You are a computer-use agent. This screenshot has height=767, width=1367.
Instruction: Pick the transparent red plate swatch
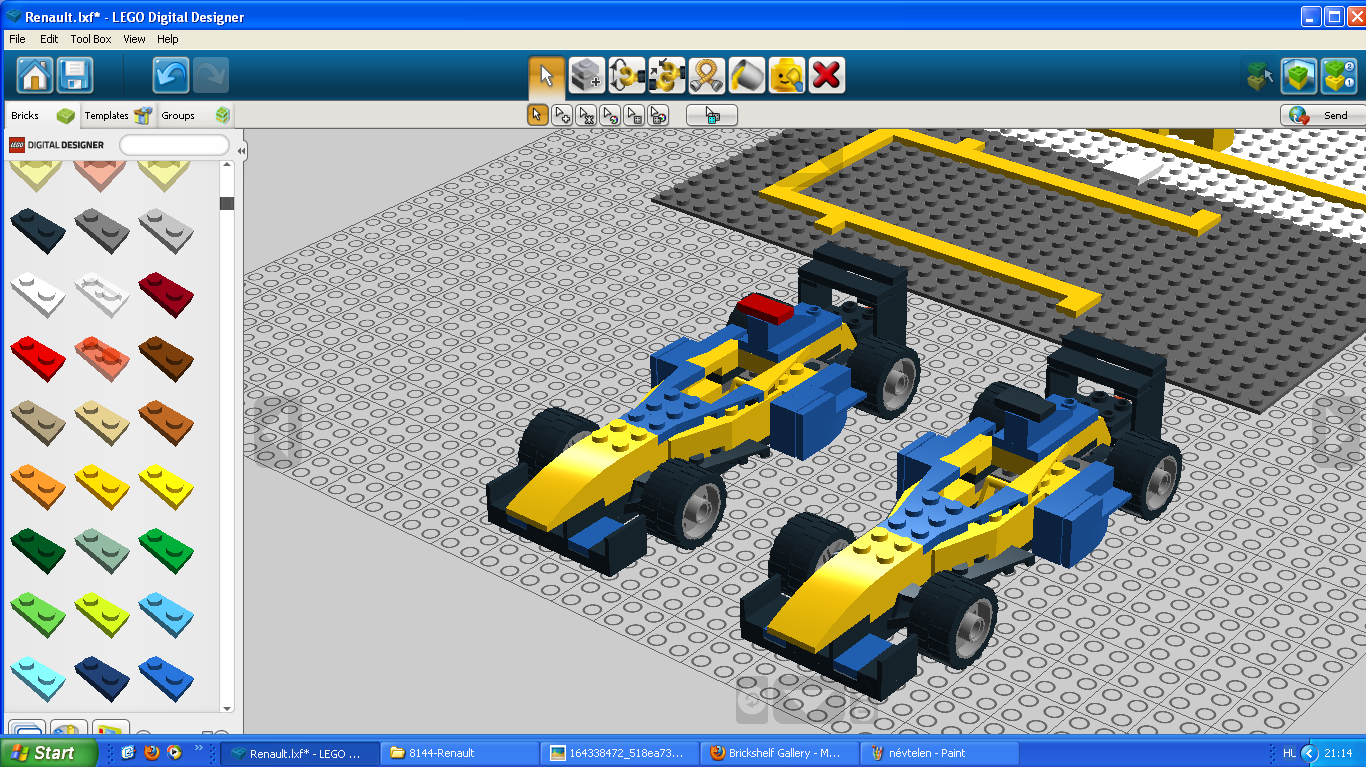click(102, 357)
